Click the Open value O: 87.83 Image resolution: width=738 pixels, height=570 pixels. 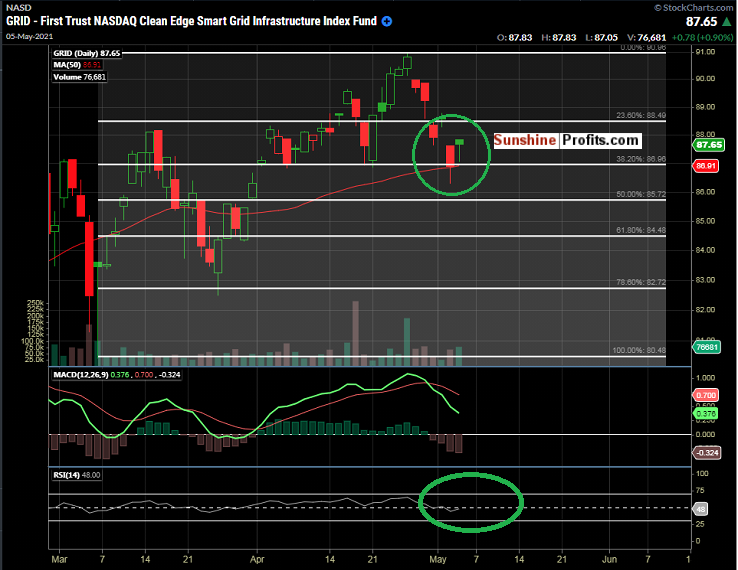pyautogui.click(x=514, y=37)
